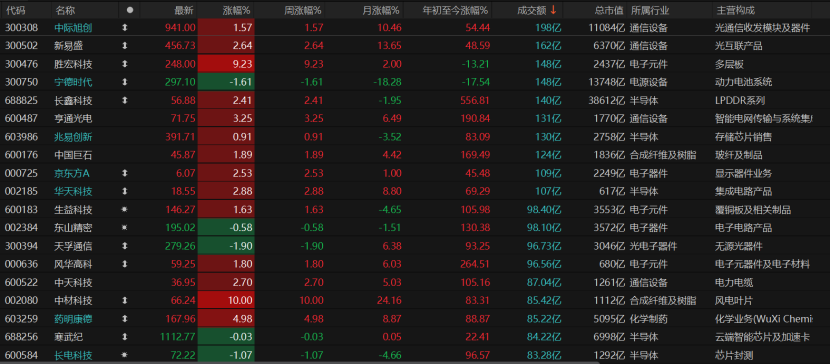
Task: Open the stock 长鑫科技
Action: [74, 101]
